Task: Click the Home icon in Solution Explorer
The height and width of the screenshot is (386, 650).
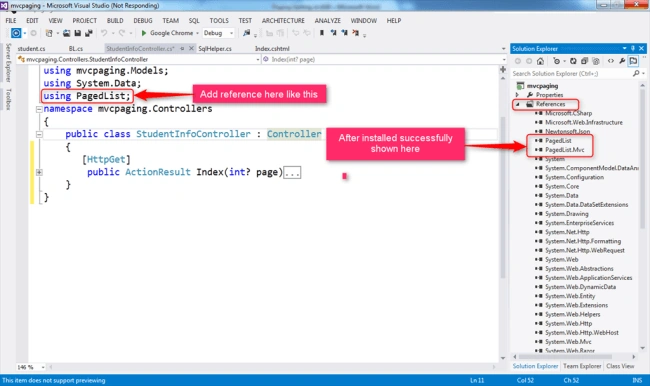Action: [x=540, y=61]
